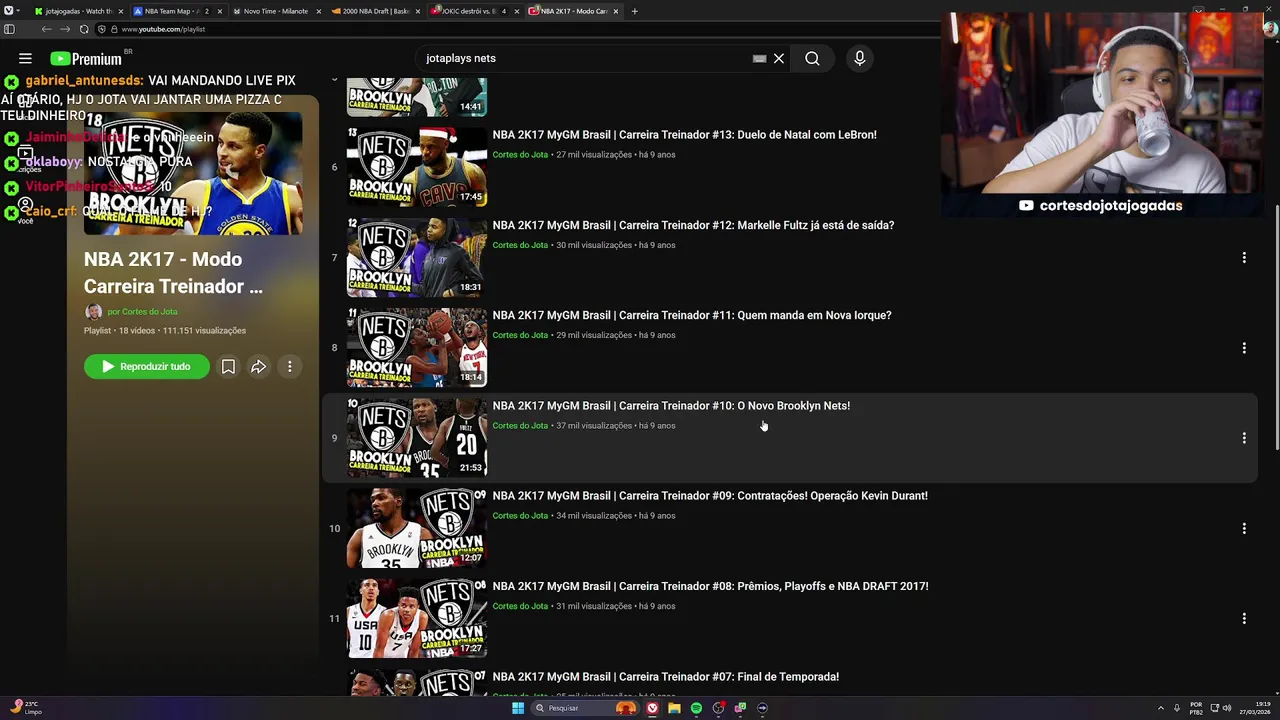Screen dimensions: 1280x720
Task: Open thumbnail of video #13 with 17:45 duration
Action: click(417, 167)
